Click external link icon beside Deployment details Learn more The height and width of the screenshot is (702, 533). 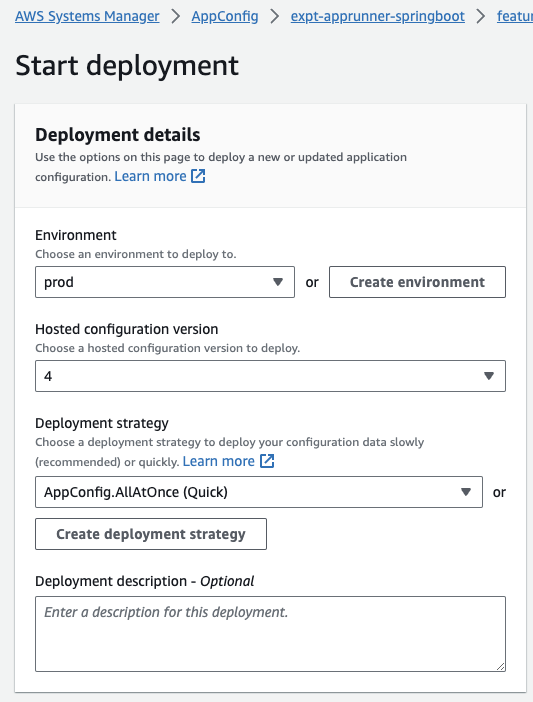198,176
